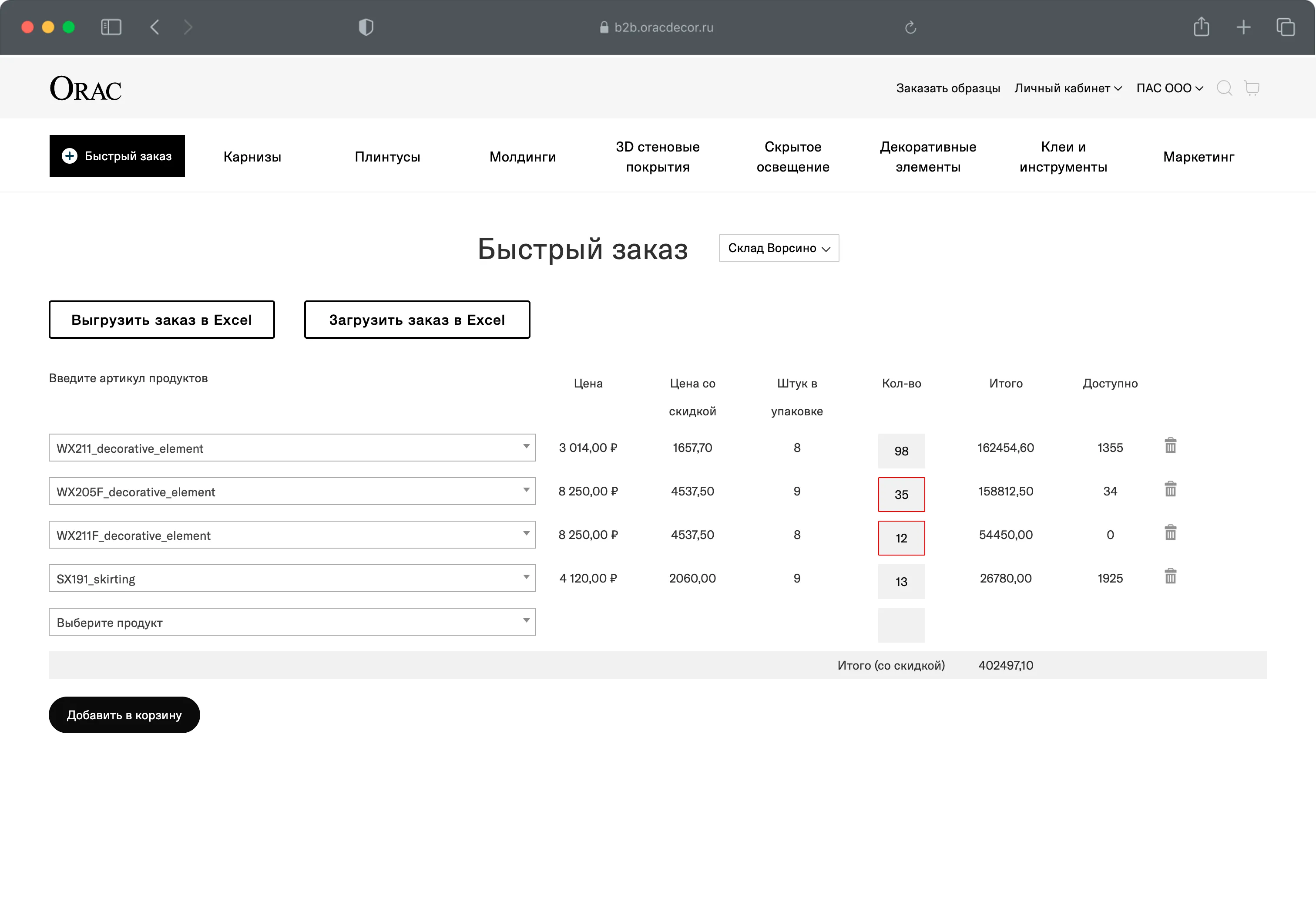Click the Заказать образцы link

click(947, 88)
